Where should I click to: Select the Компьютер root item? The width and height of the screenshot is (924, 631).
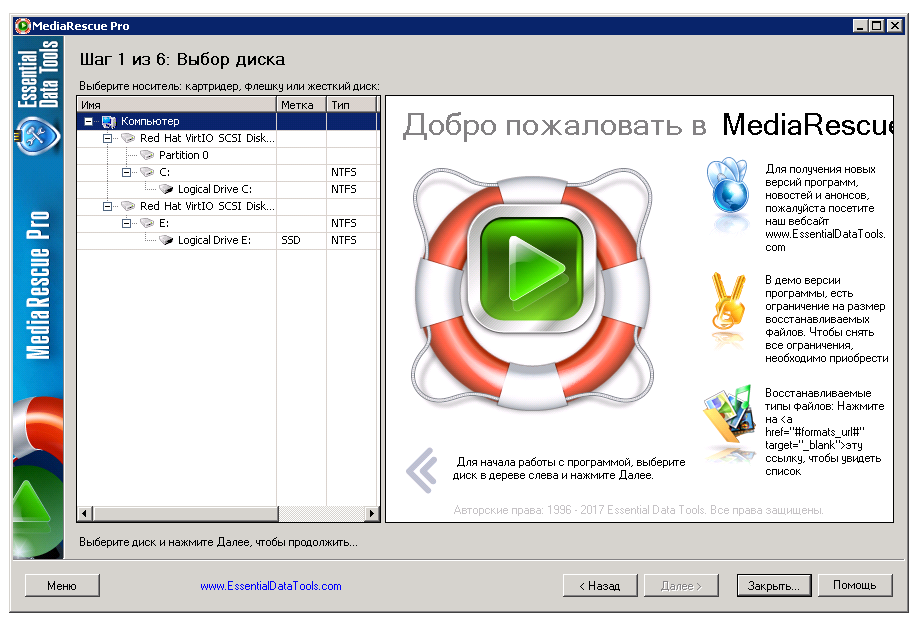(x=150, y=121)
